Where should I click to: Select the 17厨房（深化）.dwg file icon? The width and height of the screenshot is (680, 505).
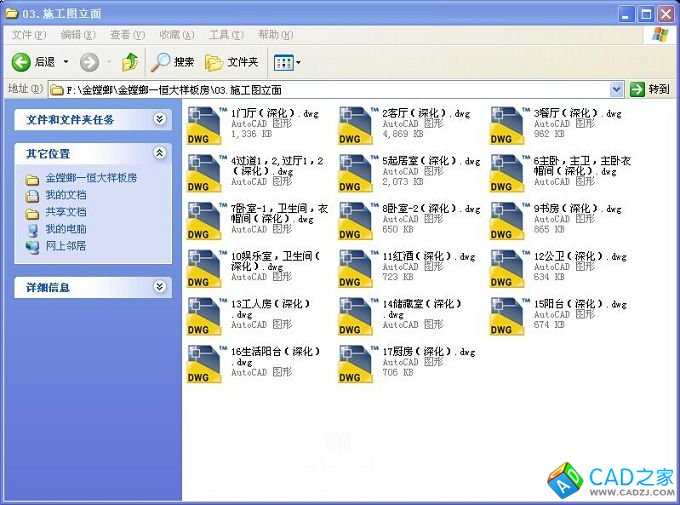pyautogui.click(x=358, y=365)
